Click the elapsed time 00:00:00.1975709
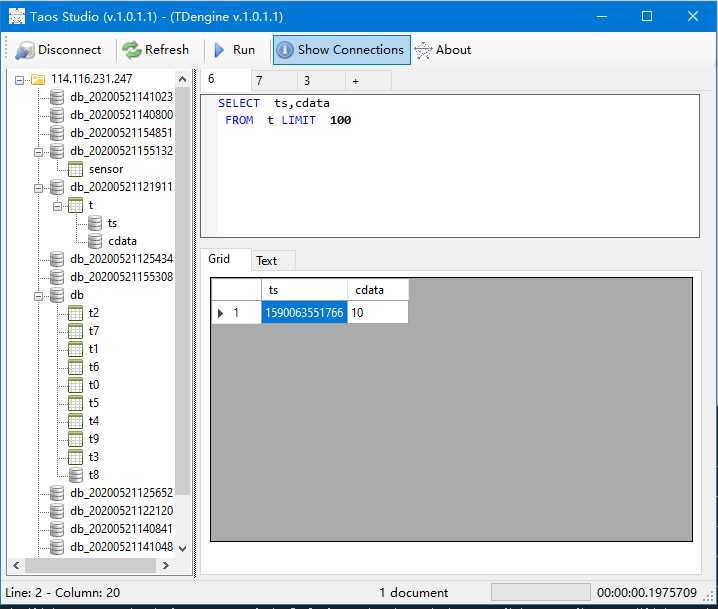The width and height of the screenshot is (718, 609). pos(647,593)
